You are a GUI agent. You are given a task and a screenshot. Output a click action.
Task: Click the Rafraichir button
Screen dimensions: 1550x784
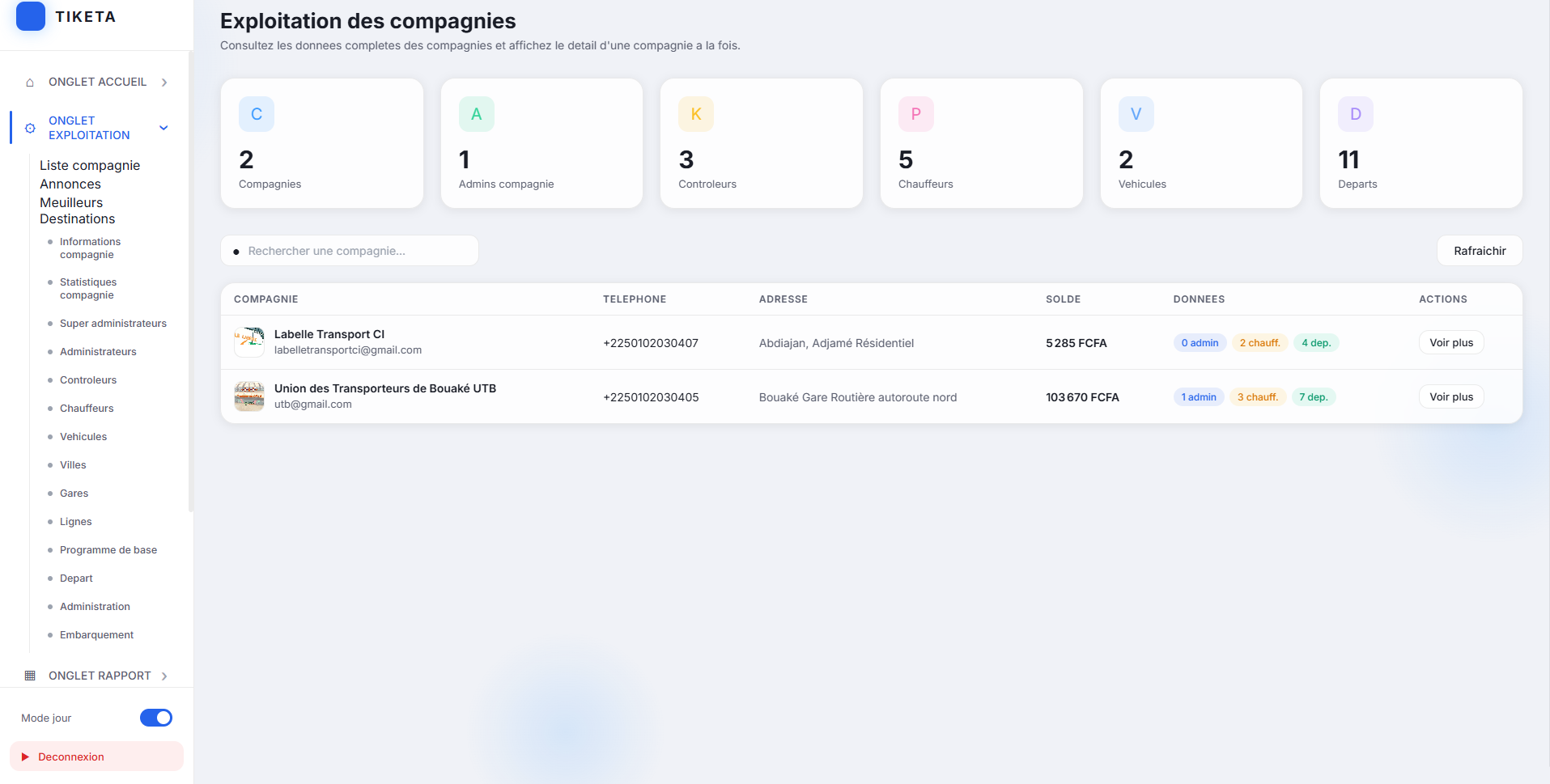click(1480, 251)
